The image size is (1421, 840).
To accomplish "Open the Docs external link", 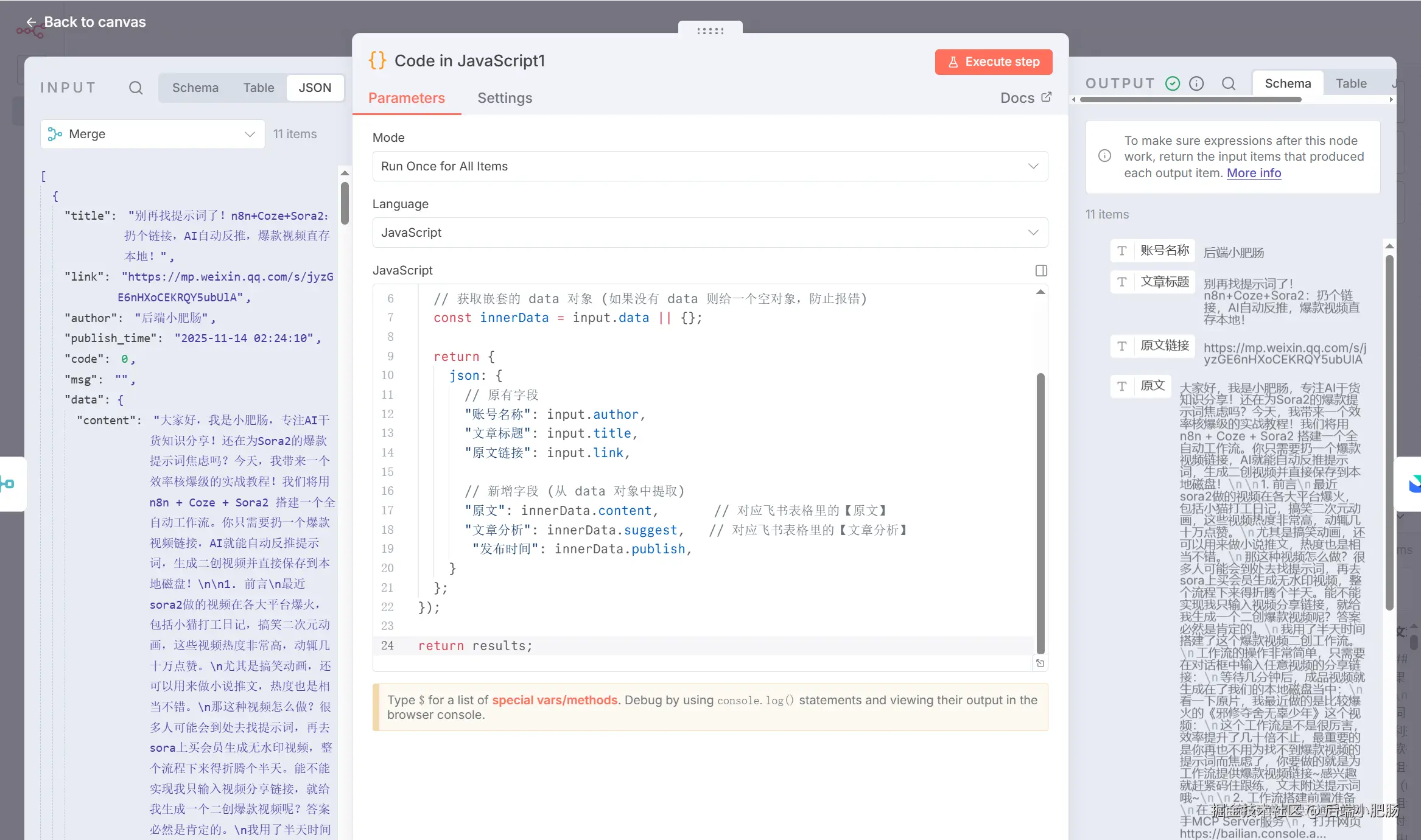I will point(1026,97).
